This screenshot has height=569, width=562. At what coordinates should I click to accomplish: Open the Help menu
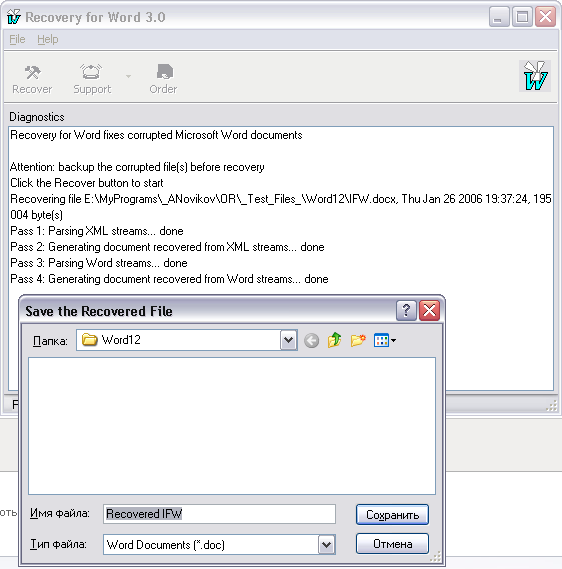48,39
